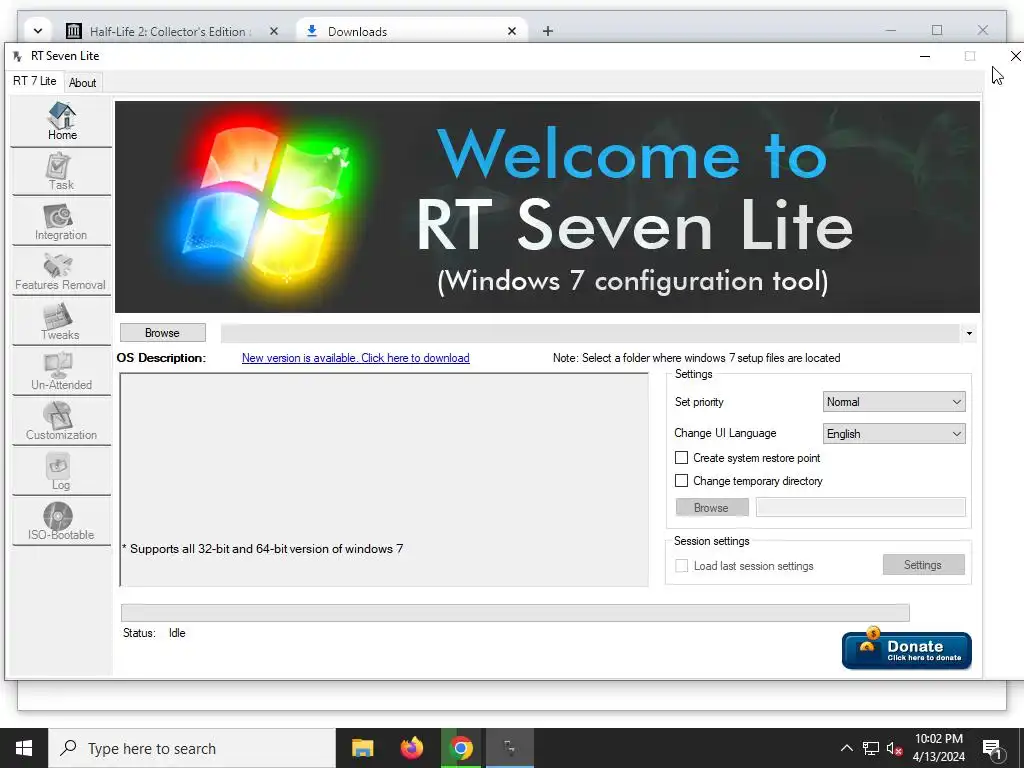The image size is (1024, 768).
Task: Select the RT 7 Lite tab
Action: pyautogui.click(x=35, y=81)
